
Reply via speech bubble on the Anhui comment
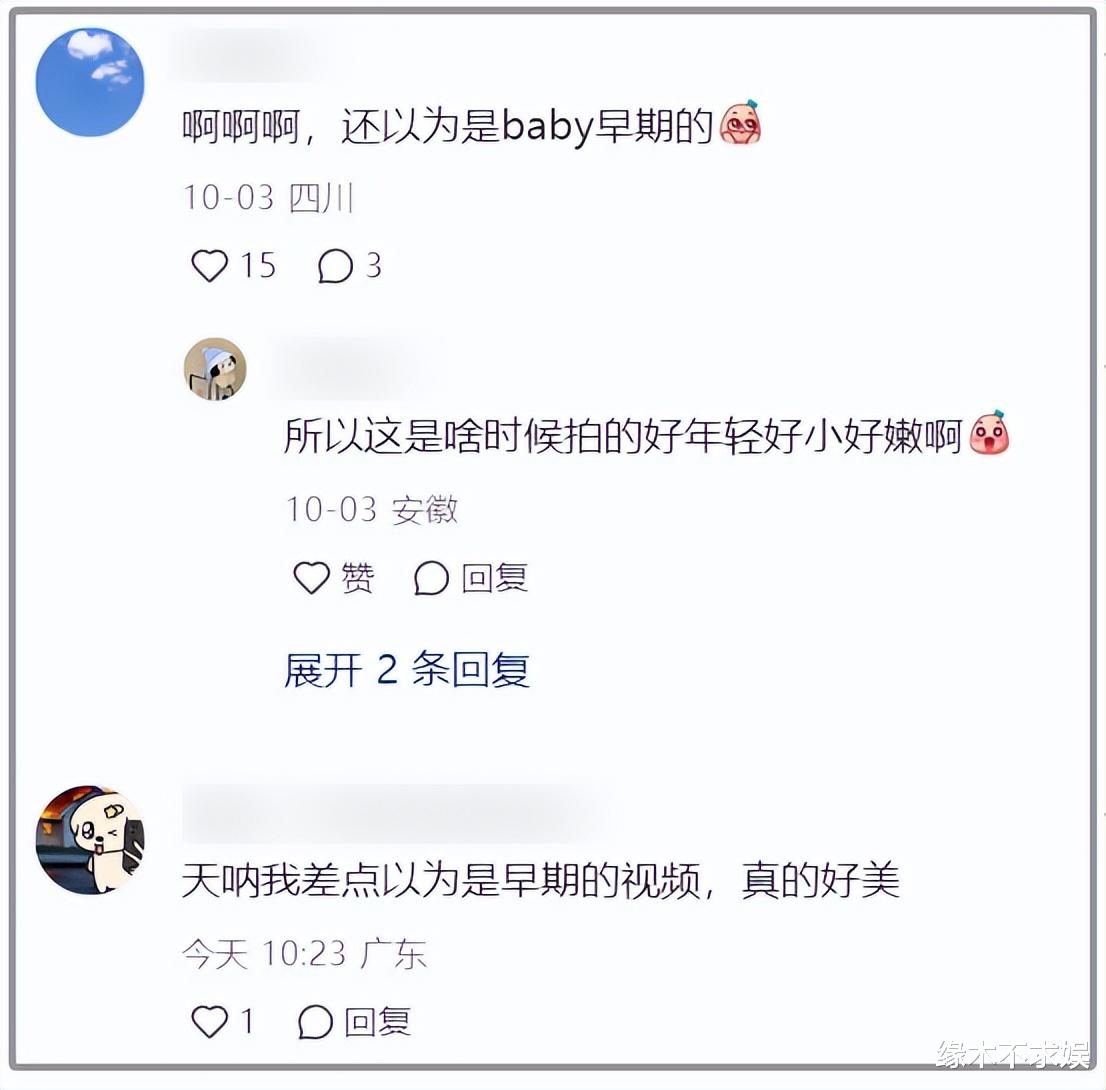pyautogui.click(x=470, y=578)
